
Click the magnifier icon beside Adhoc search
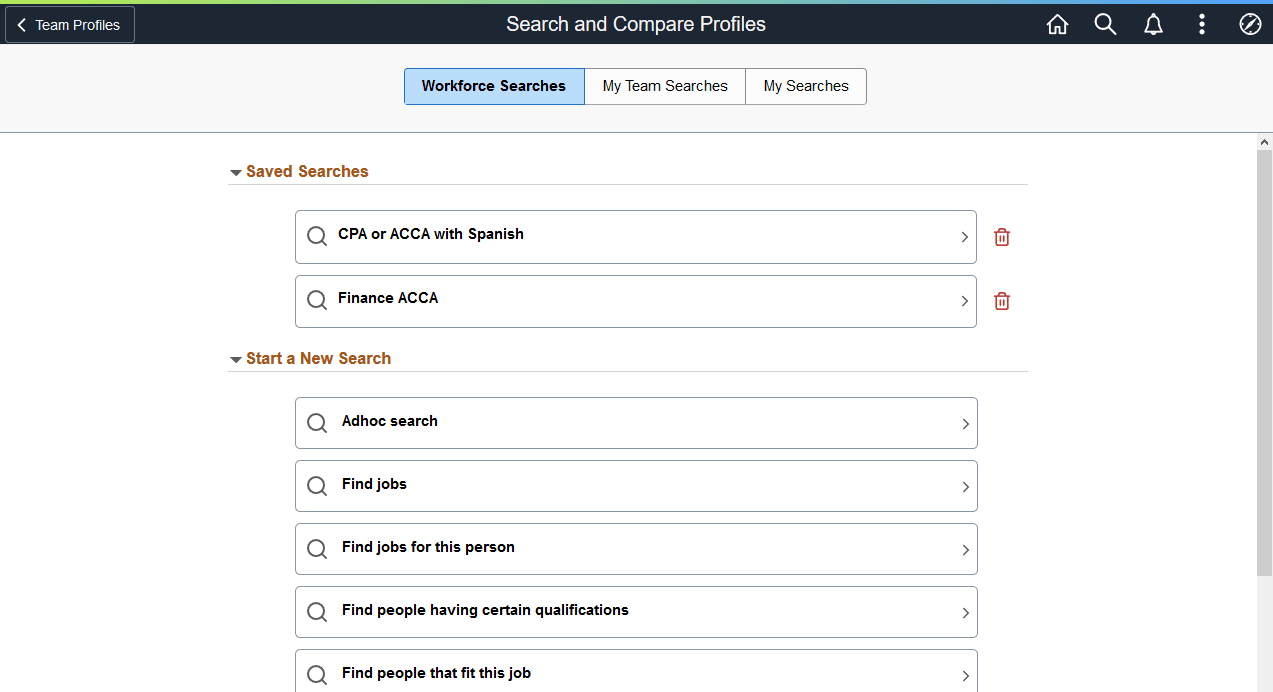pyautogui.click(x=317, y=422)
